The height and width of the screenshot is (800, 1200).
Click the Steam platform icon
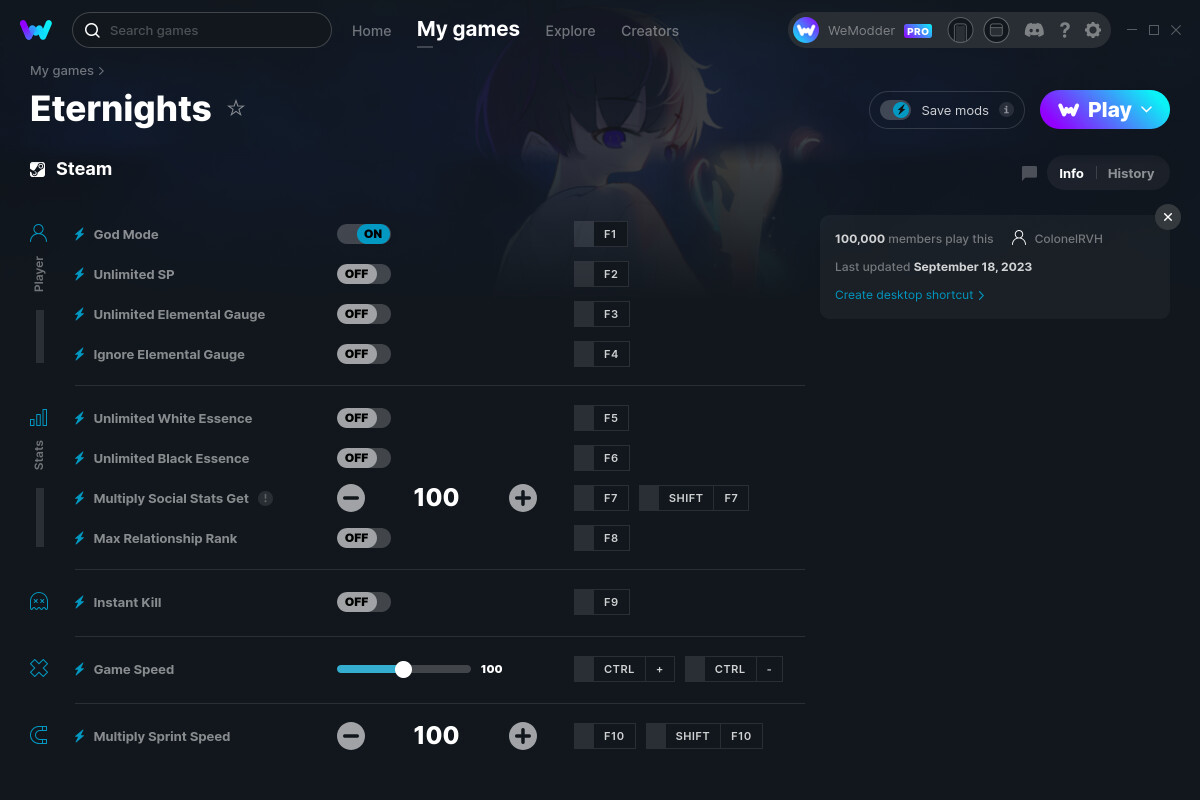coord(38,169)
